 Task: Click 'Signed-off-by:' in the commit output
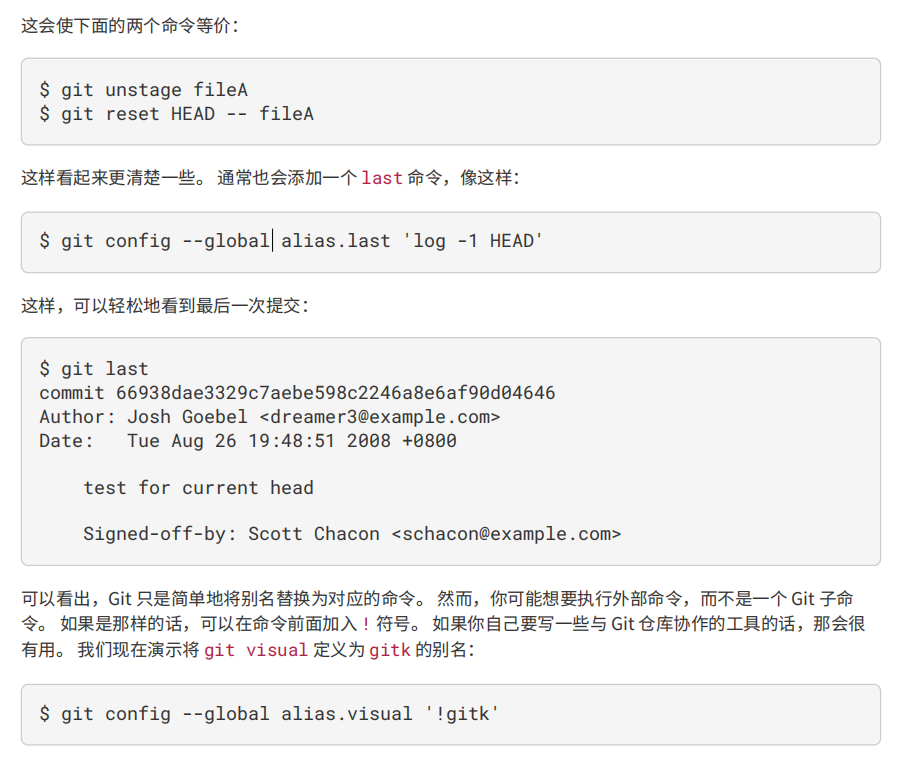pos(160,534)
